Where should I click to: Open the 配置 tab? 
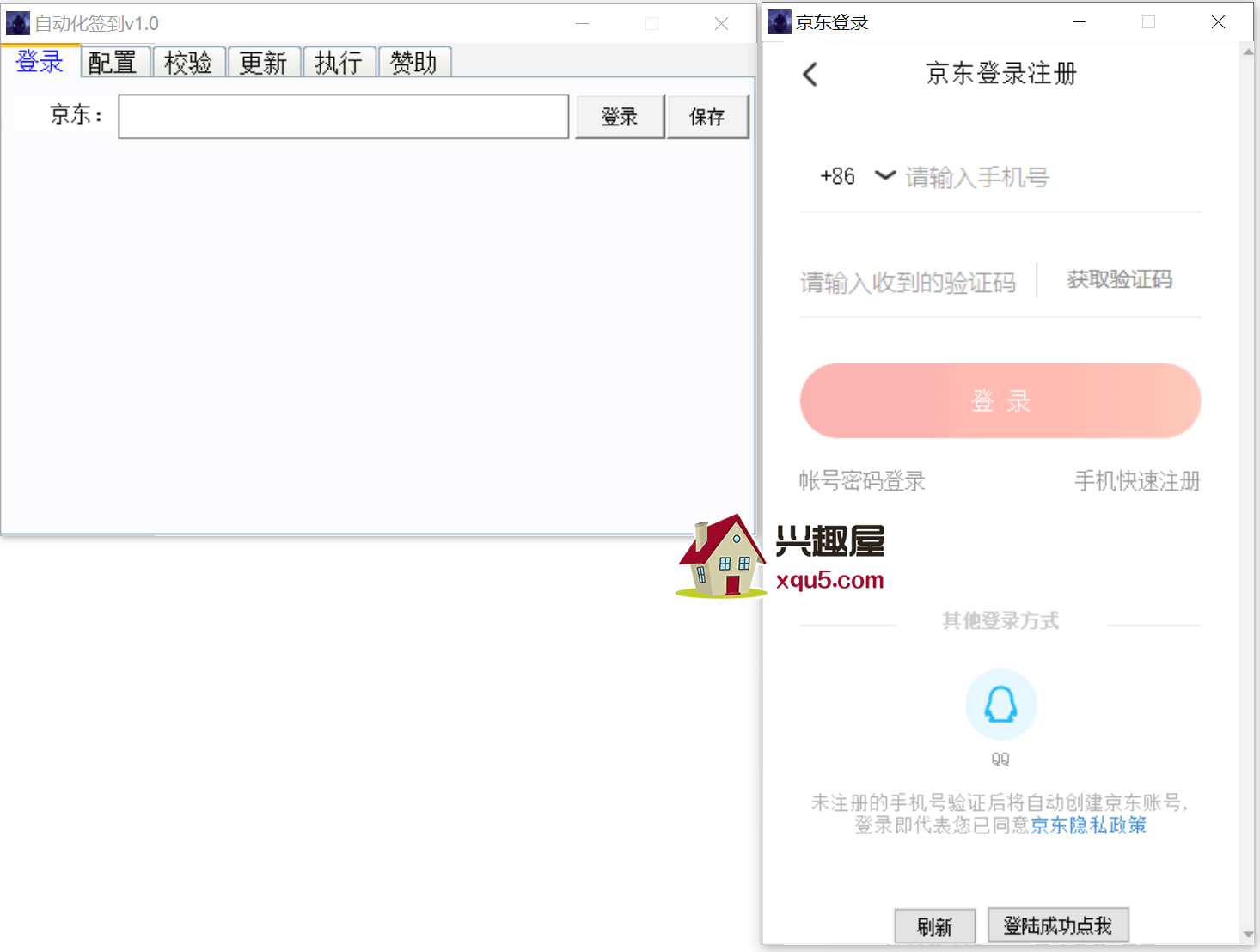tap(115, 62)
